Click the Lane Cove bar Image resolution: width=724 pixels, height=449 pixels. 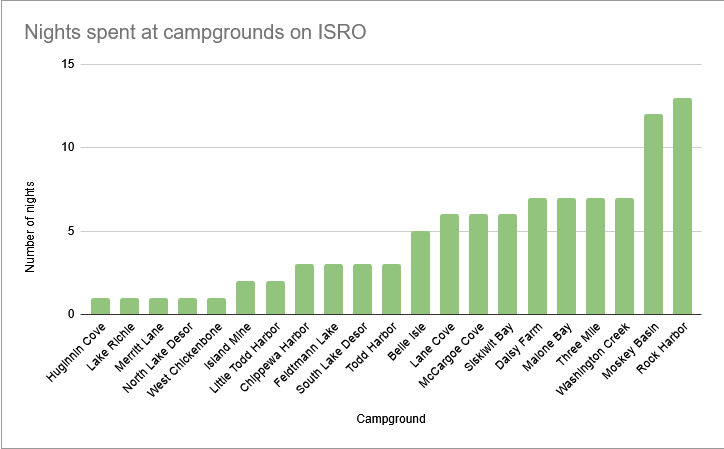(449, 264)
